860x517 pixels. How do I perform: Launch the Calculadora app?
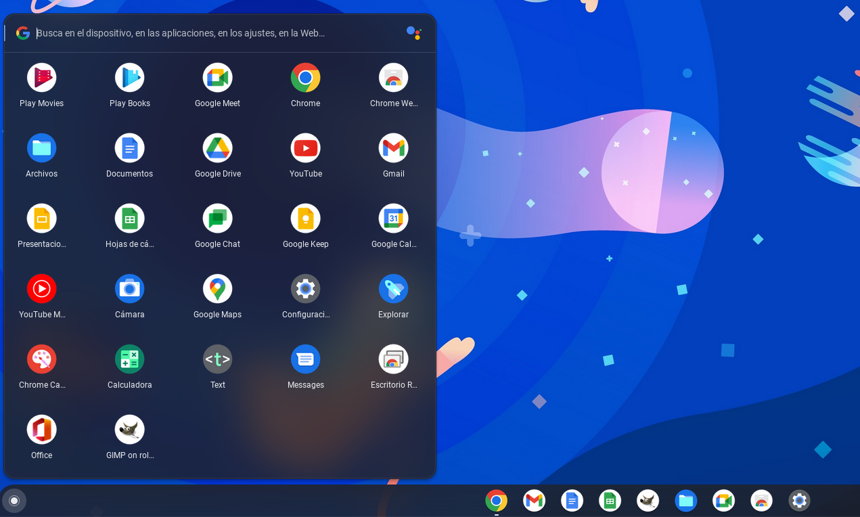click(130, 359)
